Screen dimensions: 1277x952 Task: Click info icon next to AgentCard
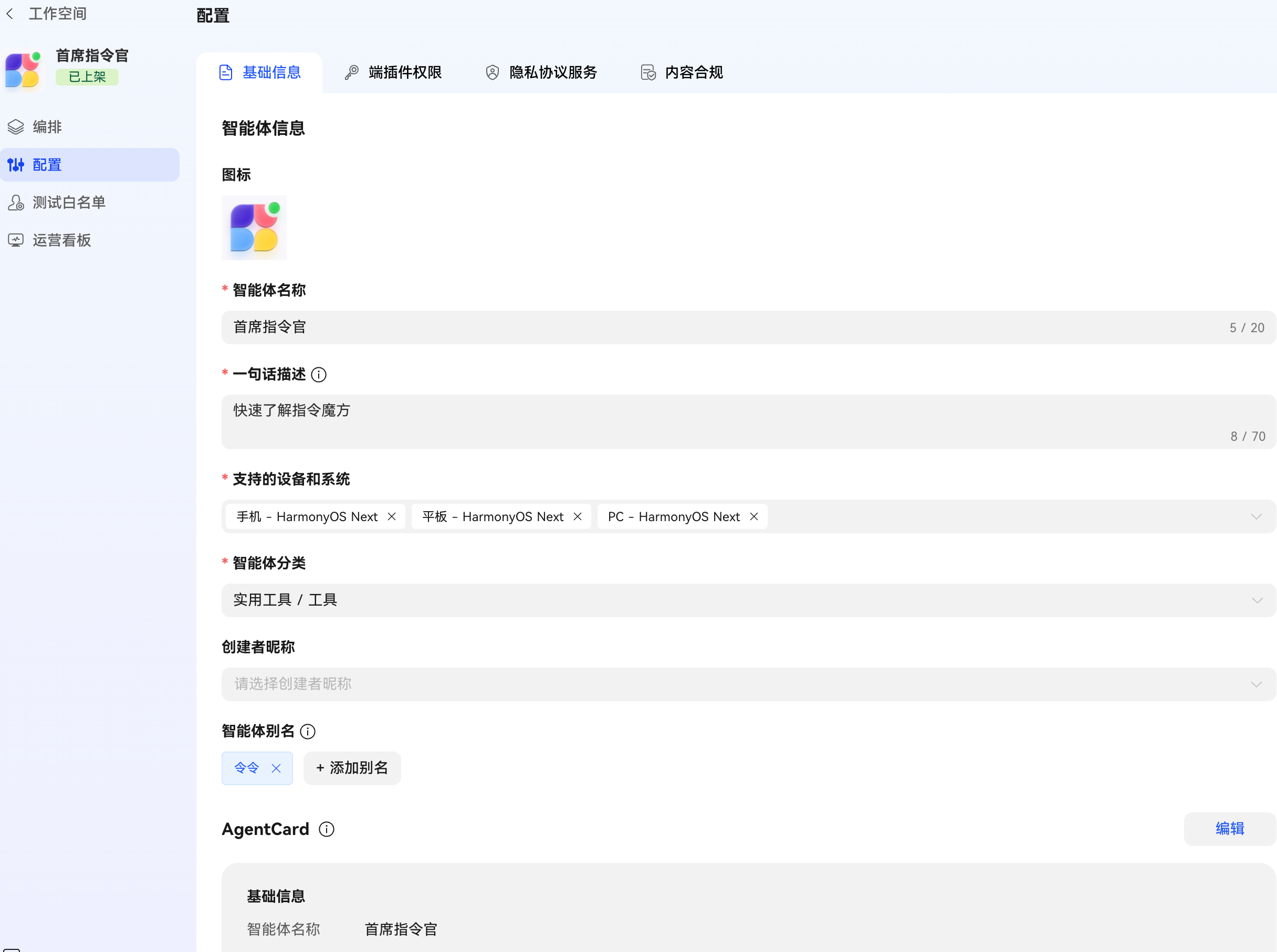[x=326, y=829]
